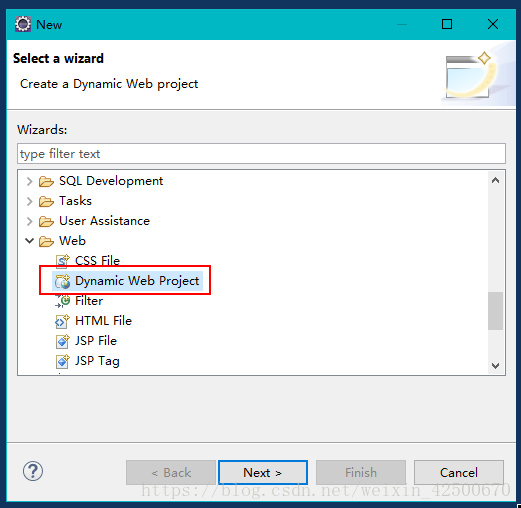Expand the Tasks category

29,201
